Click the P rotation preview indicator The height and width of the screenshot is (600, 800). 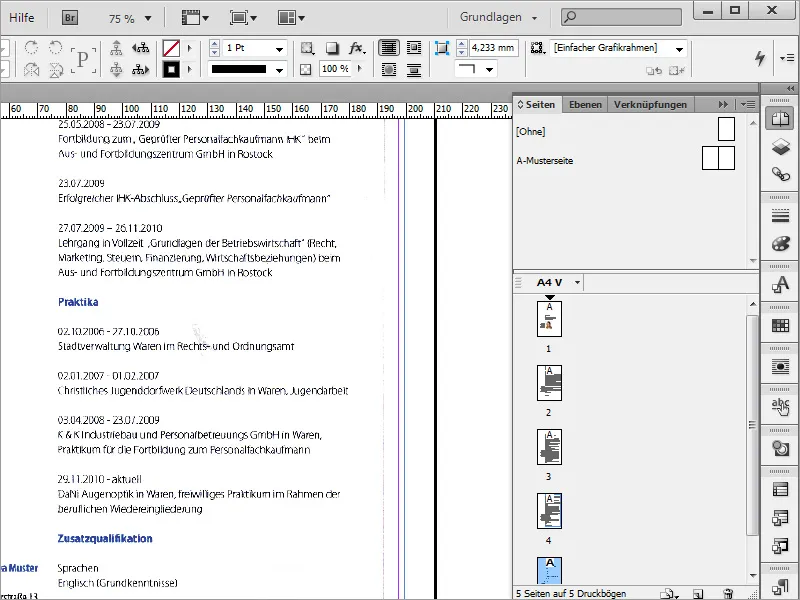click(x=83, y=59)
